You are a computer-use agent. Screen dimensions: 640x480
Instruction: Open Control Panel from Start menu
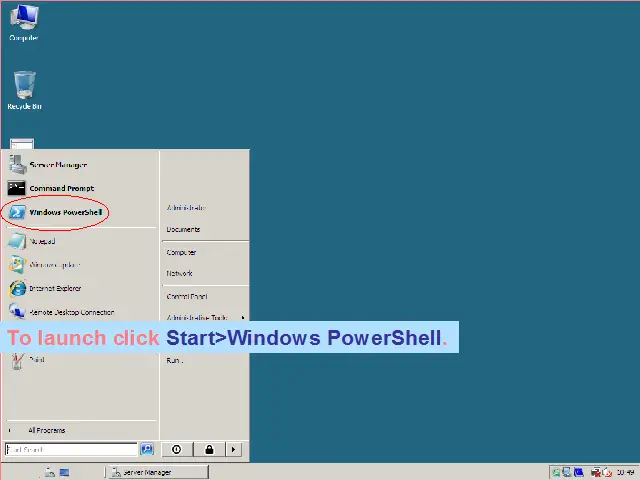pos(187,296)
